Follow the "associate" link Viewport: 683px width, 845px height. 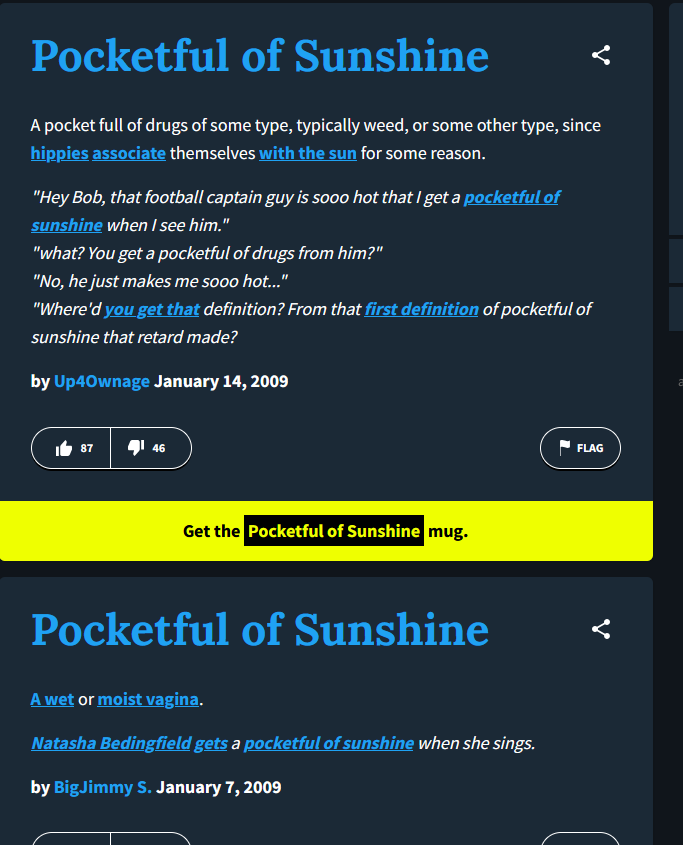tap(129, 154)
